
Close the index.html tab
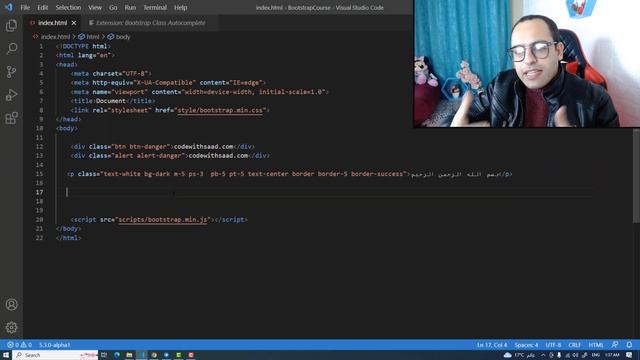(x=74, y=23)
